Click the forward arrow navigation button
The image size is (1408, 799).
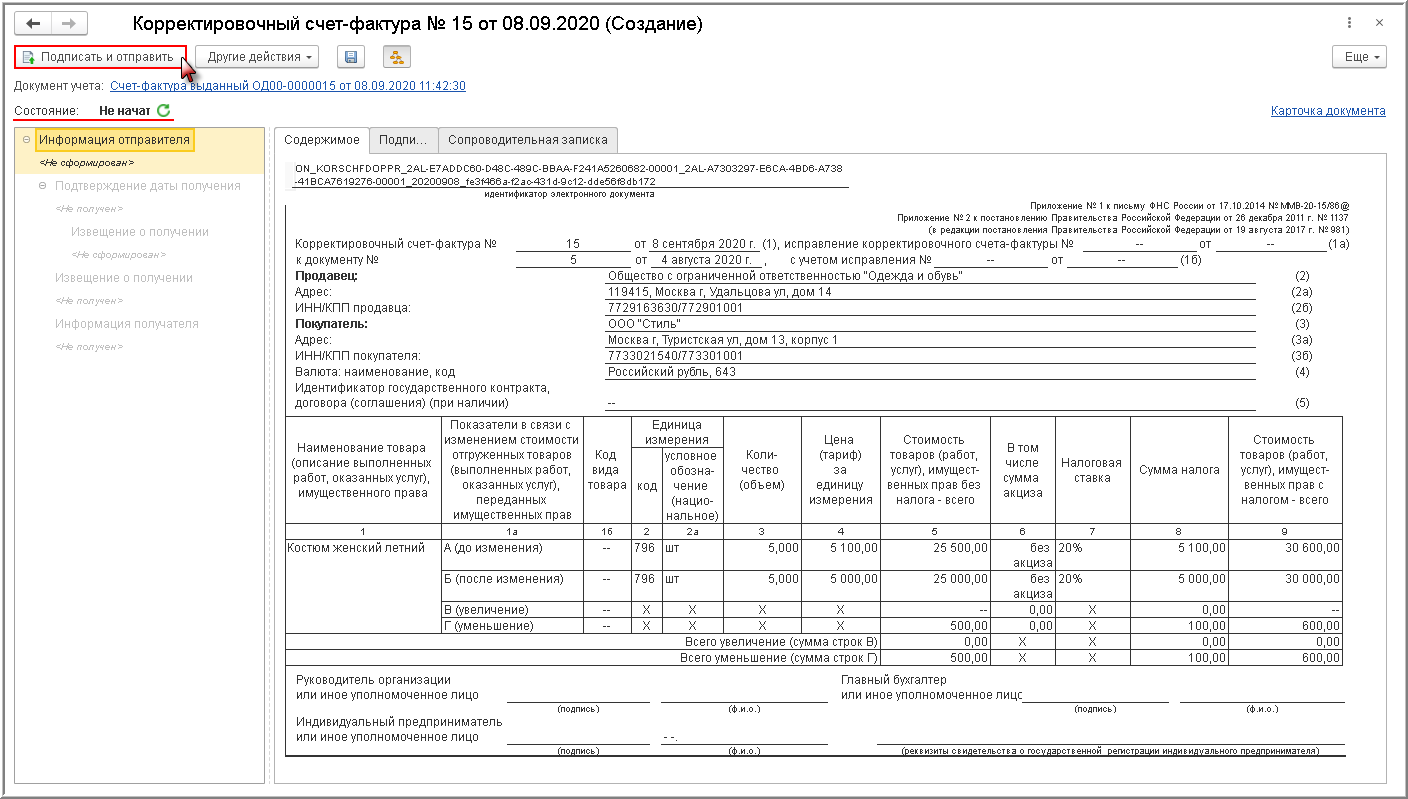point(69,23)
